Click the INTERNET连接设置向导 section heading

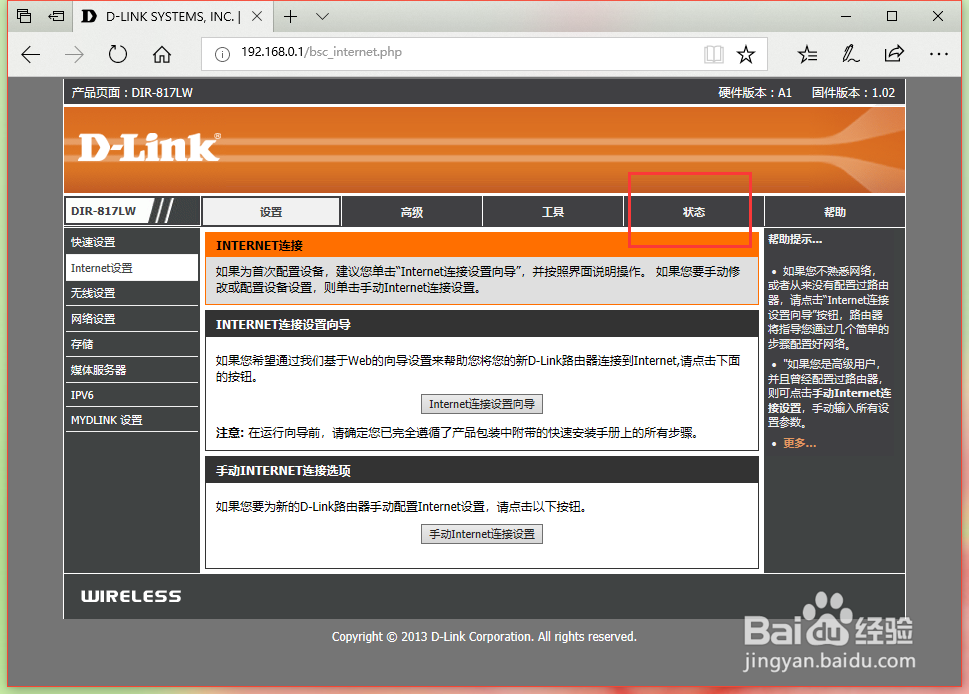tap(283, 324)
